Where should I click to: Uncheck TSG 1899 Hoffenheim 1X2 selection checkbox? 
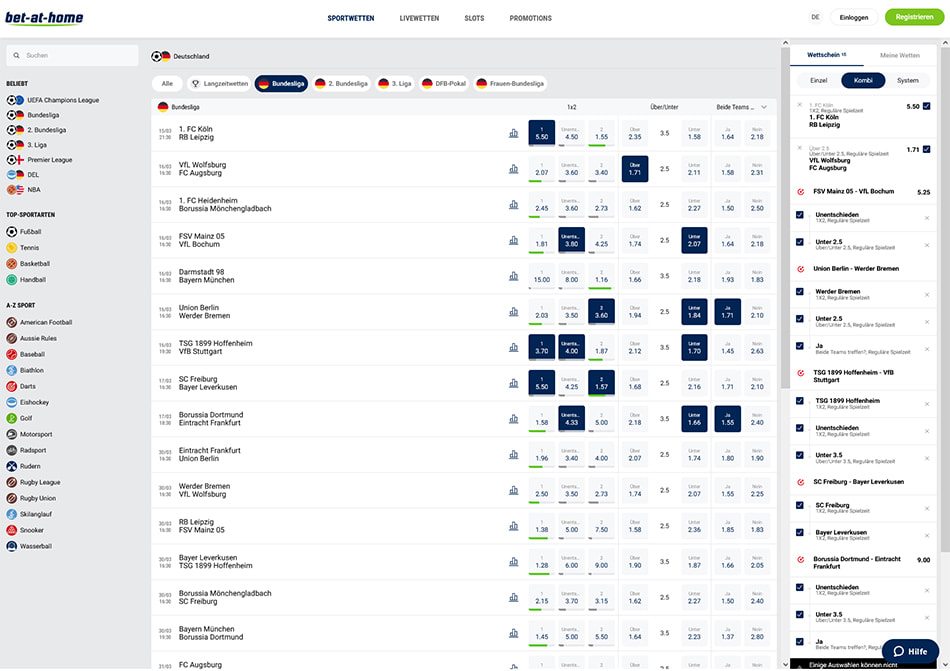tap(800, 401)
